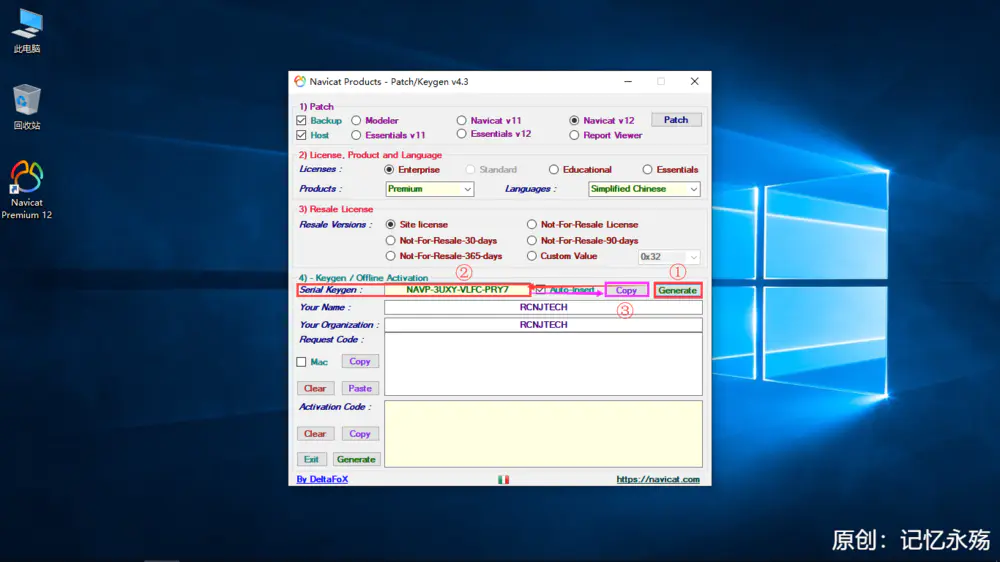Click Copy beside the Auto-insert checkbox
The width and height of the screenshot is (1000, 562).
626,290
